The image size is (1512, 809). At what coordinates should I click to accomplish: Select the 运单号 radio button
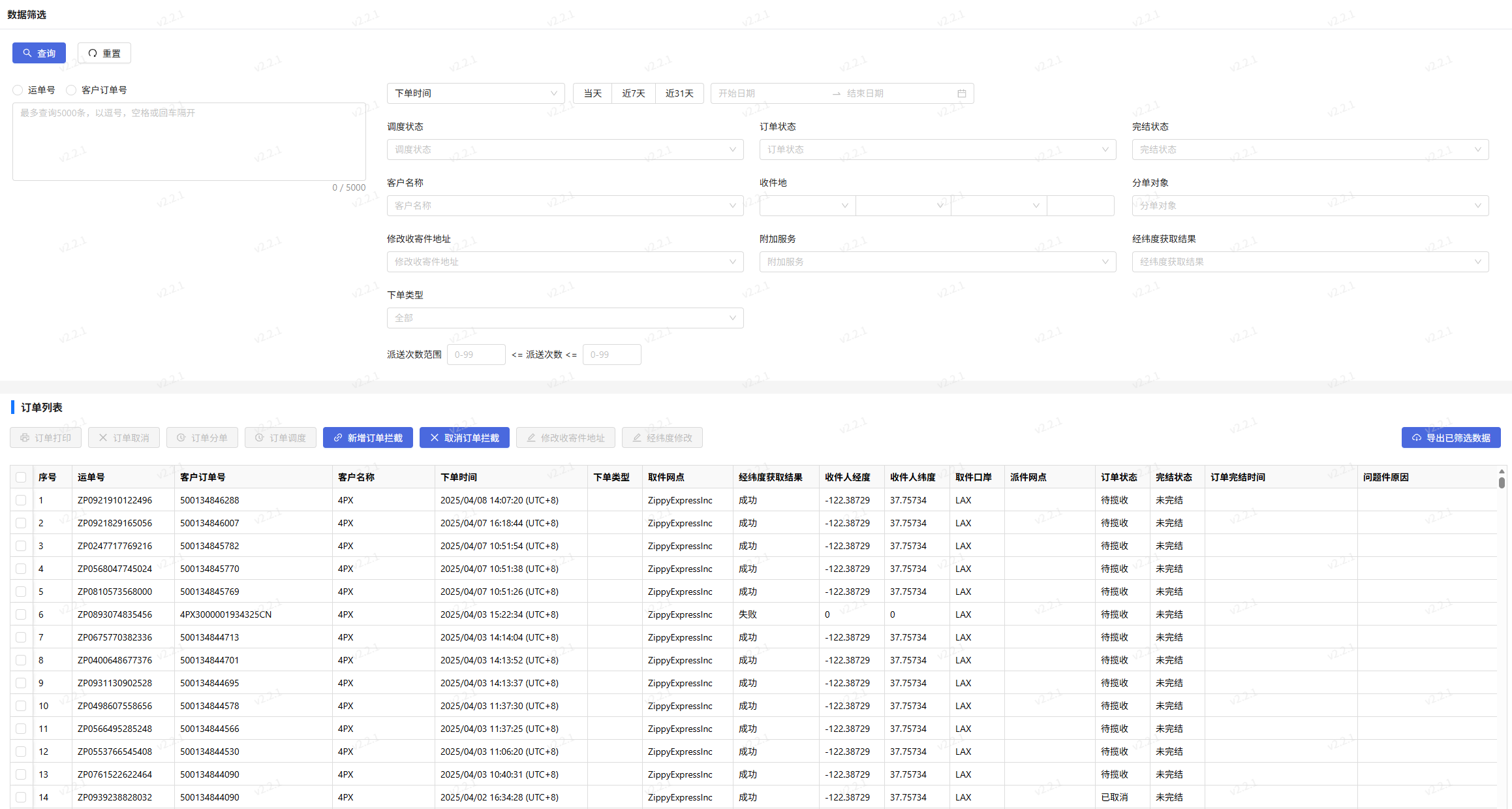point(18,90)
